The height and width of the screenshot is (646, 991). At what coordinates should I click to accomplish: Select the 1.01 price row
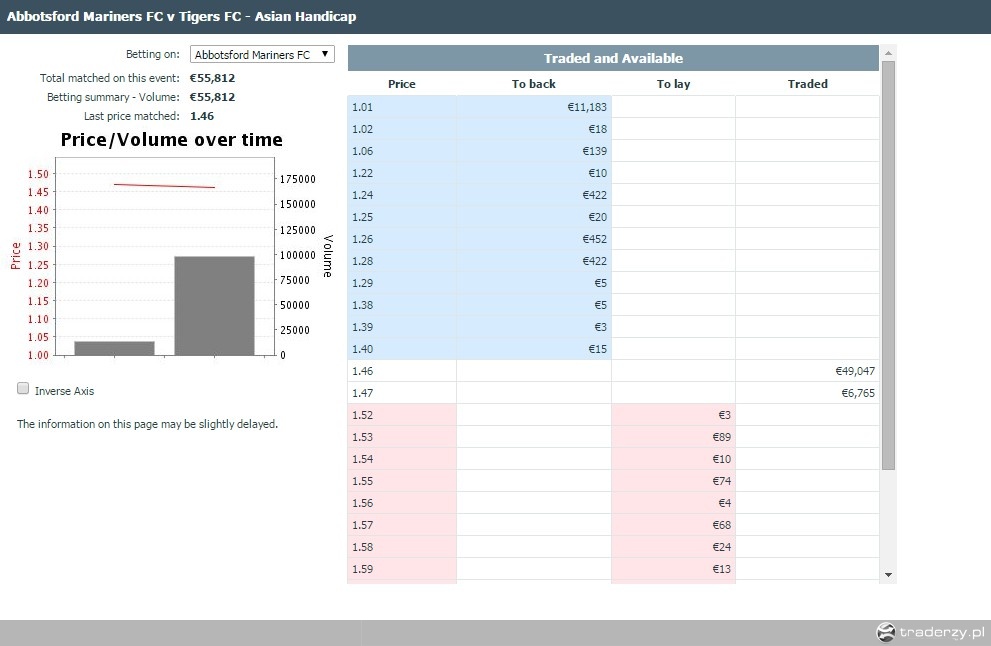pyautogui.click(x=613, y=107)
